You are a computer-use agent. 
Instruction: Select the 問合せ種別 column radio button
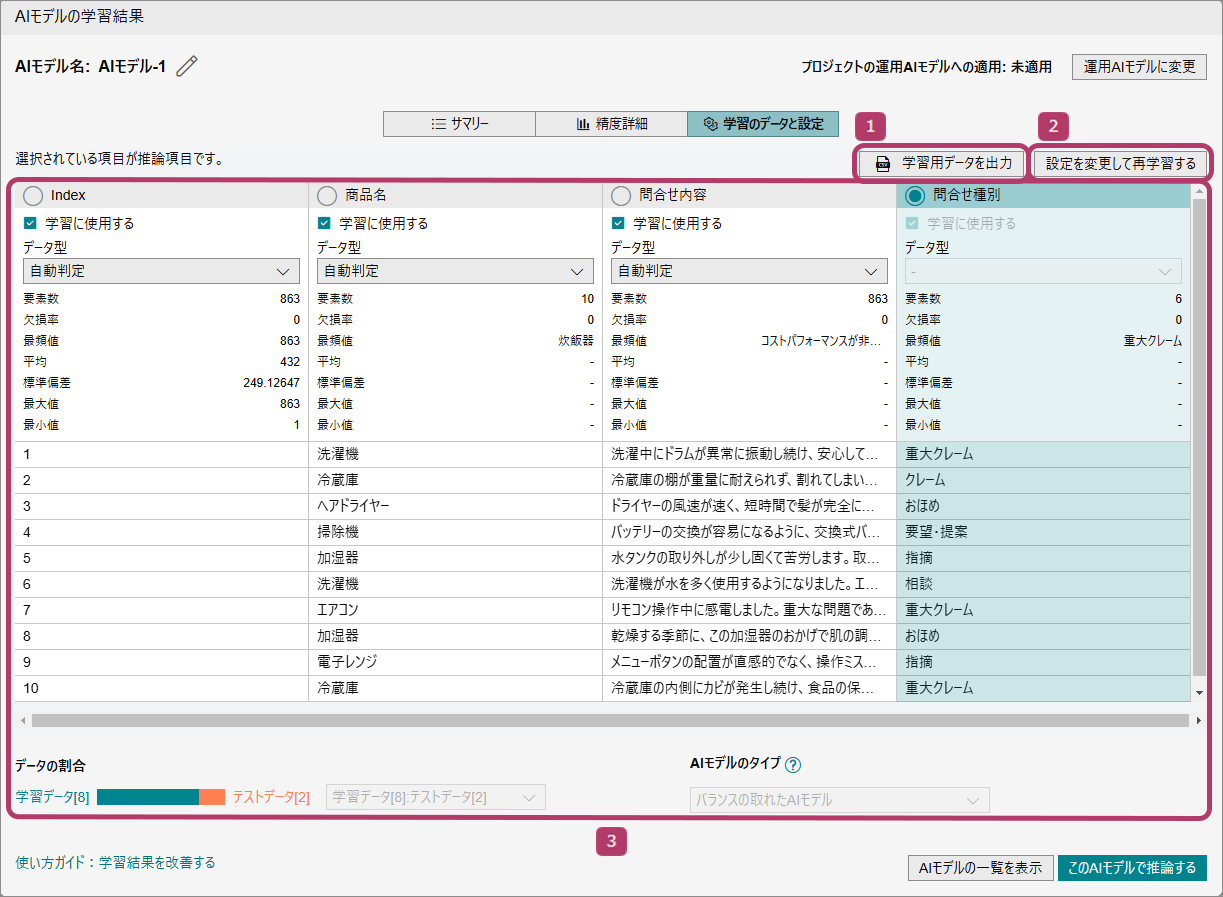point(914,195)
